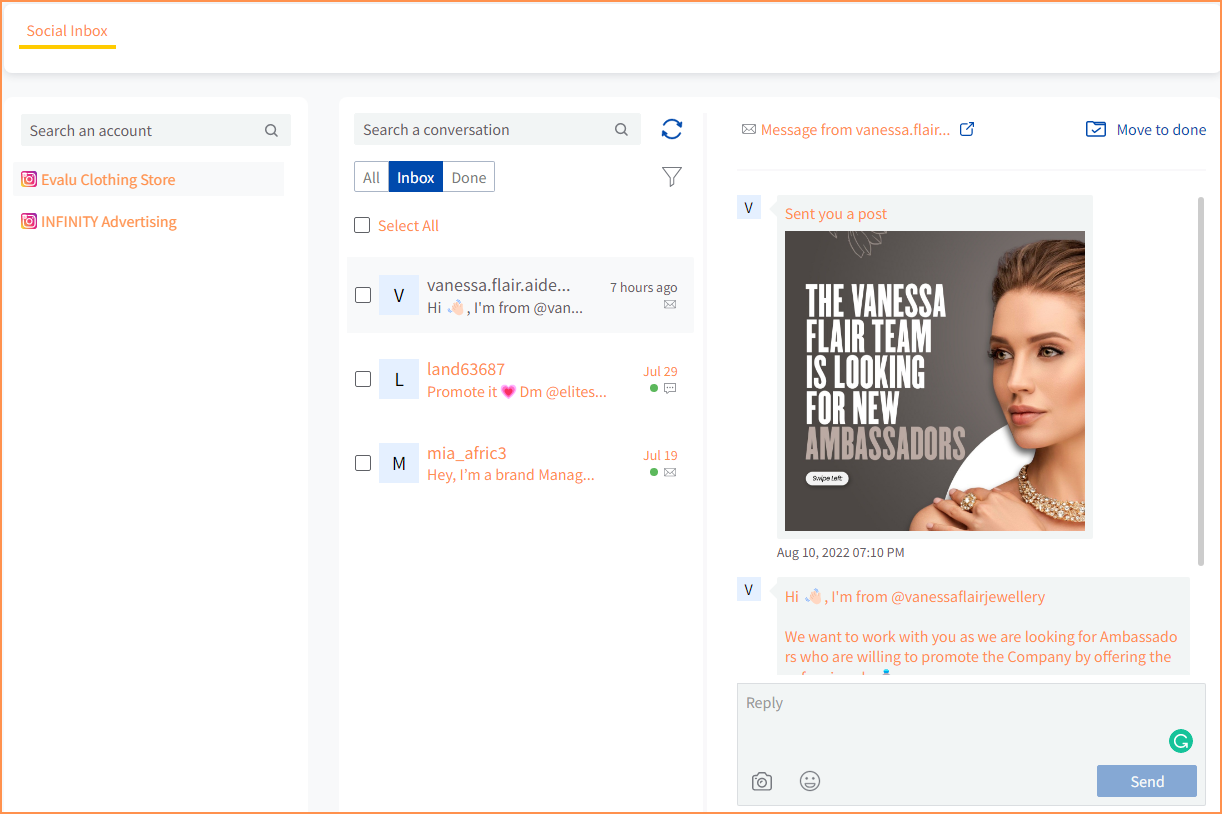Click the Send button
Screen dimensions: 1222x814
[x=1146, y=781]
